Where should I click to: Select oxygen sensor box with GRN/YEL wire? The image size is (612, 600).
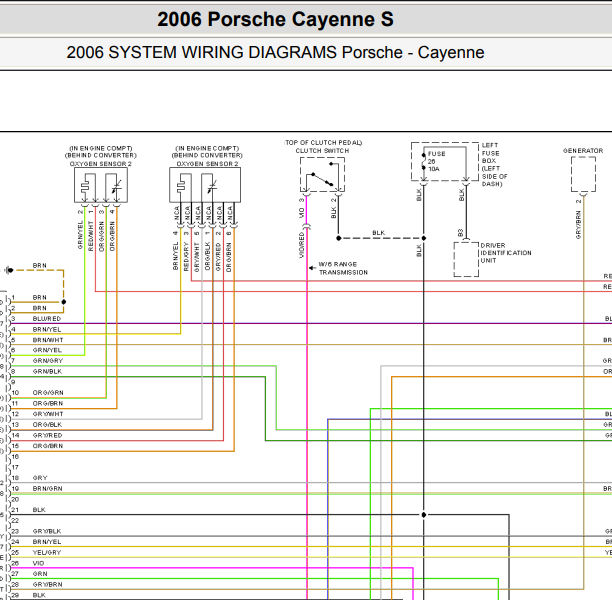[101, 185]
